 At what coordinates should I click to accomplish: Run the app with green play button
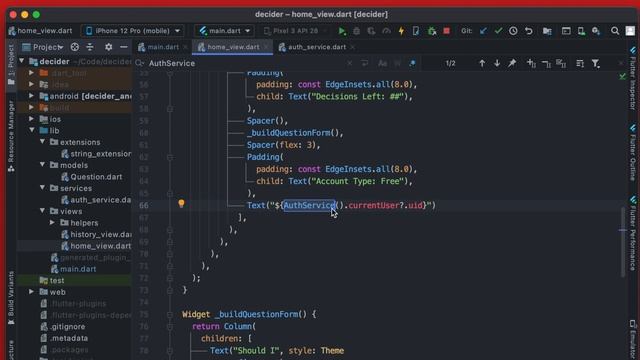(342, 31)
